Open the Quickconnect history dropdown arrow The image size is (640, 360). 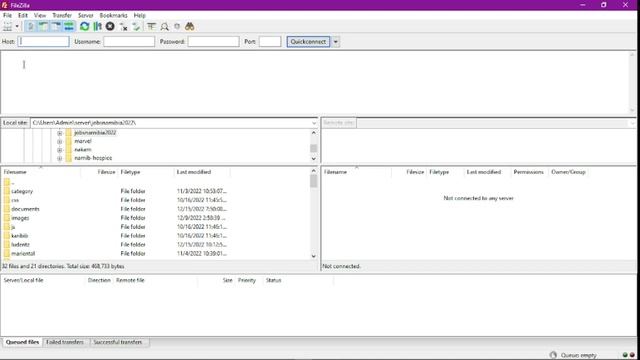(336, 42)
